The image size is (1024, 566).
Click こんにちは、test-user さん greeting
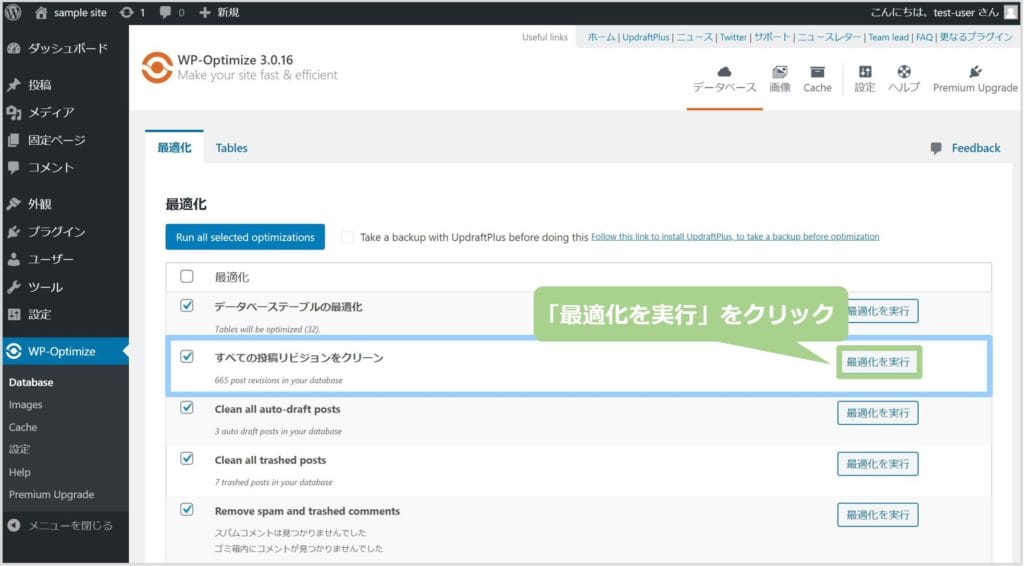coord(935,12)
